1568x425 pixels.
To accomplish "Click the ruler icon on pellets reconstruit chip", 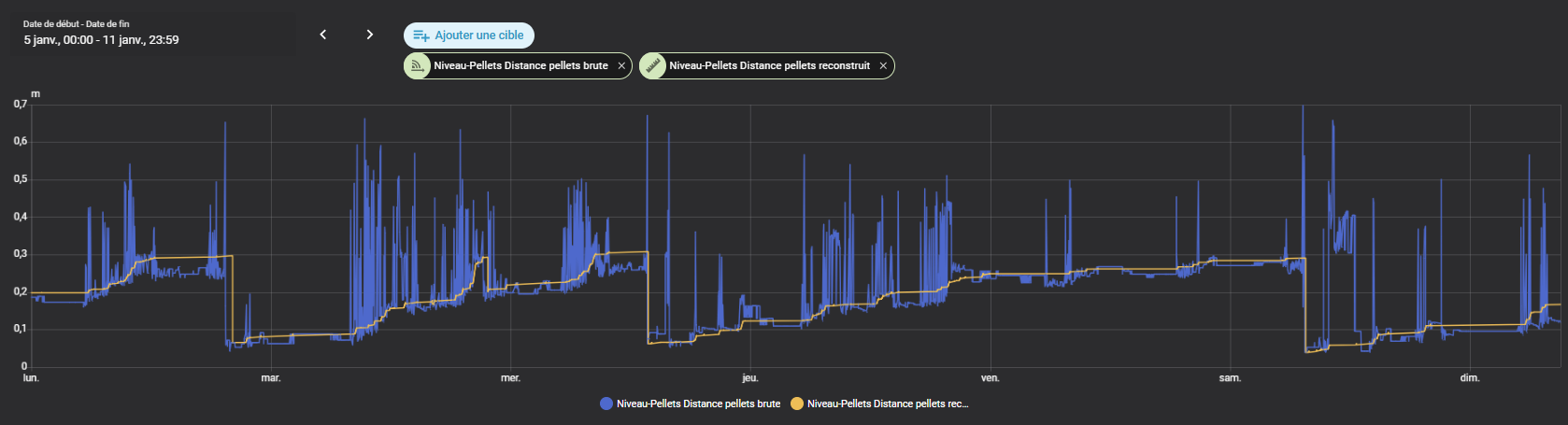I will 653,66.
